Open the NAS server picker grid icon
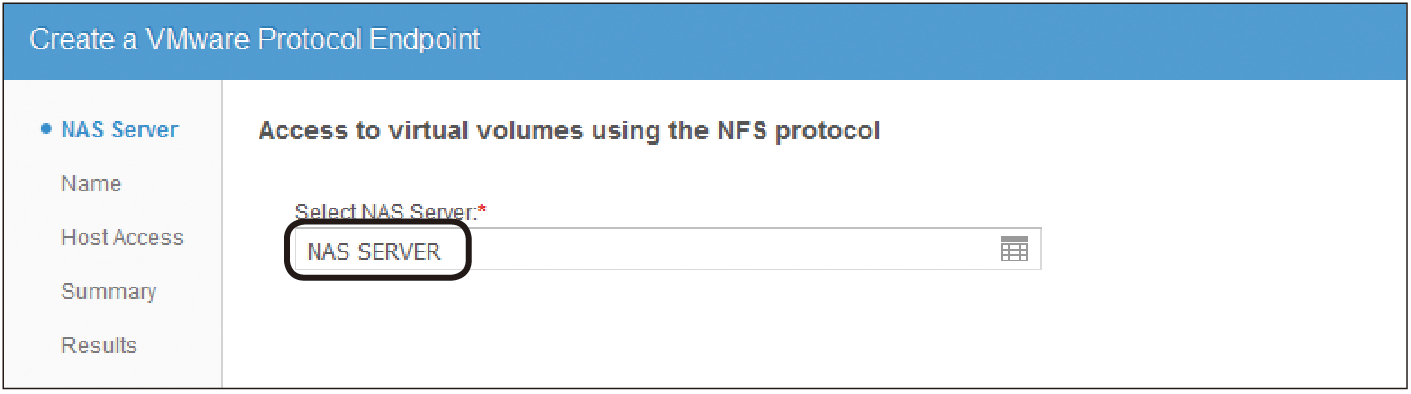Viewport: 1411px width, 394px height. (1014, 250)
